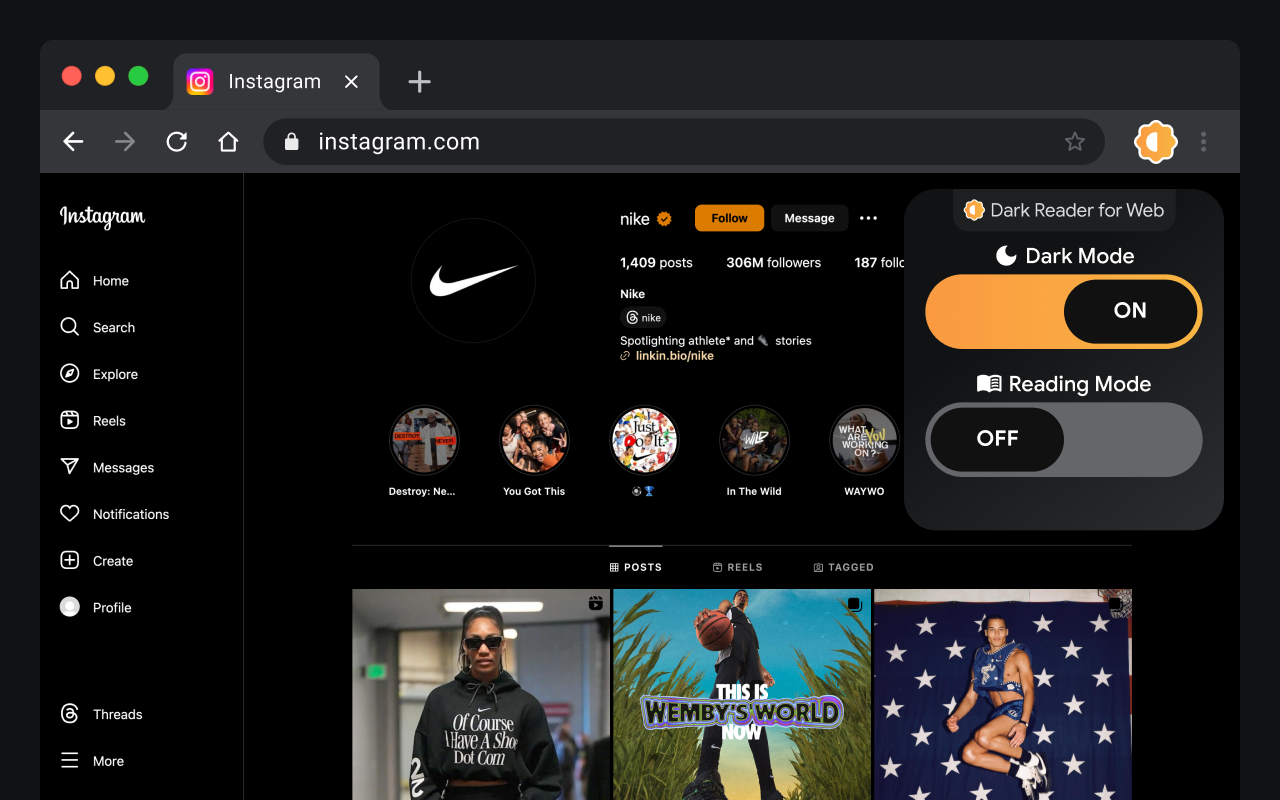Click the nike verified badge
This screenshot has width=1280, height=800.
click(x=664, y=219)
